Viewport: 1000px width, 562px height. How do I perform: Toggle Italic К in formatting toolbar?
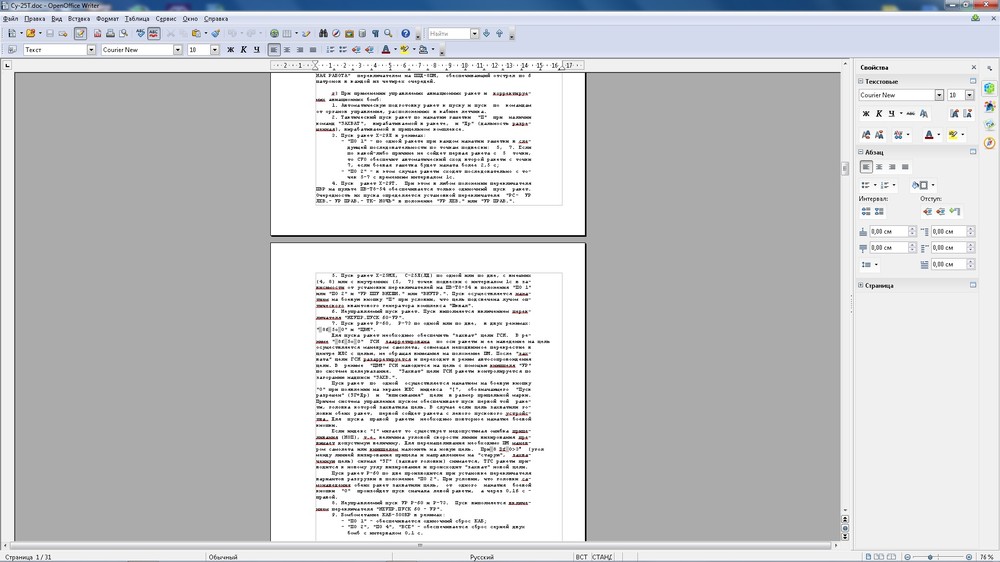point(243,50)
